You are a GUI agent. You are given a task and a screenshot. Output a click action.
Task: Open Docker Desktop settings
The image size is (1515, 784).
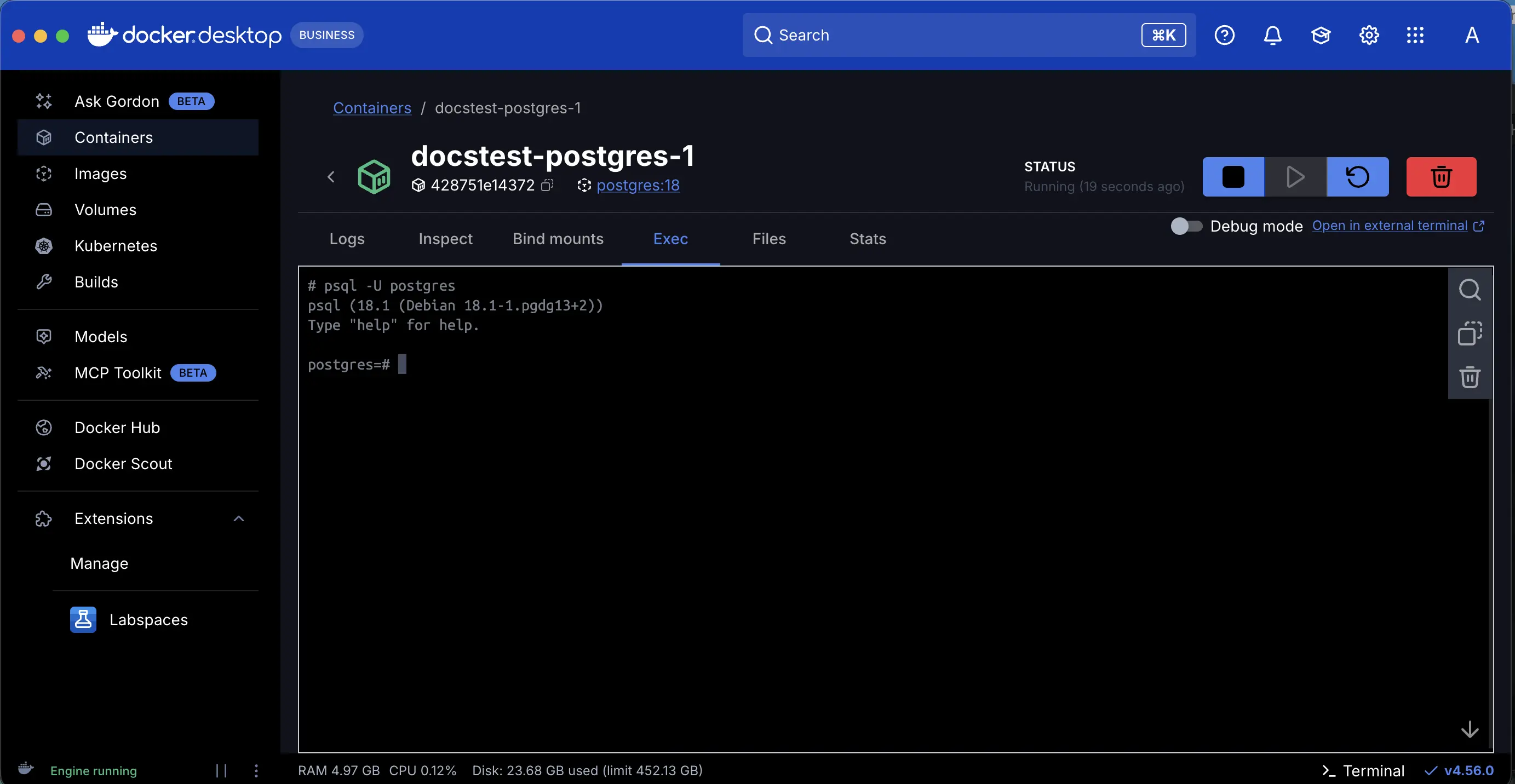coord(1369,34)
